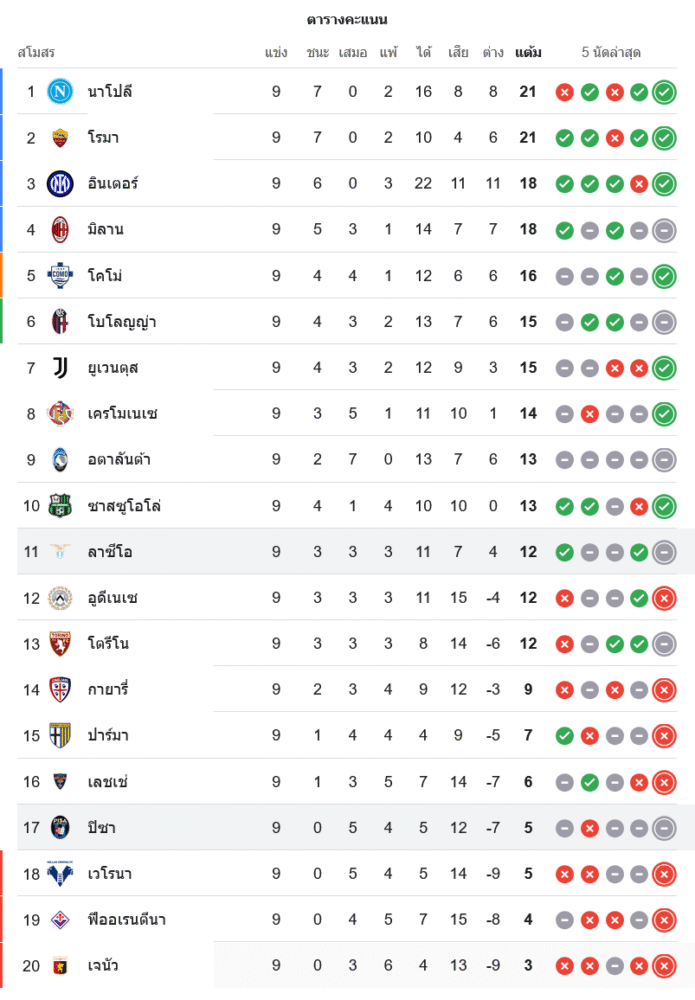Screen dimensions: 695x1000
Task: Click the AS Roma club crest
Action: pyautogui.click(x=60, y=138)
